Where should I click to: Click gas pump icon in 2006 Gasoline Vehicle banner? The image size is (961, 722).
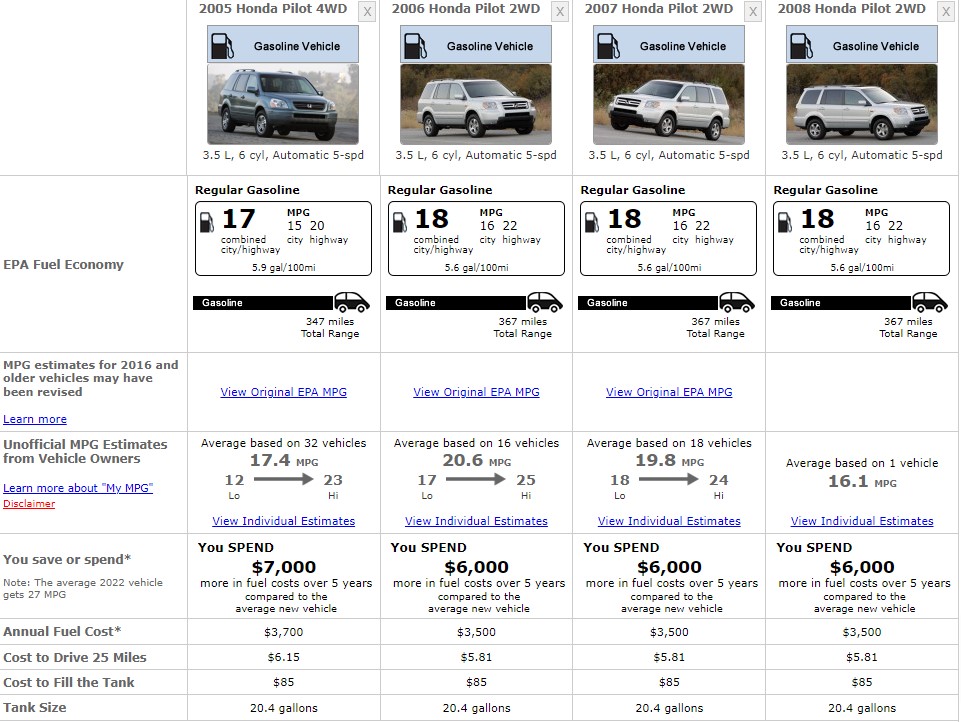click(x=416, y=46)
